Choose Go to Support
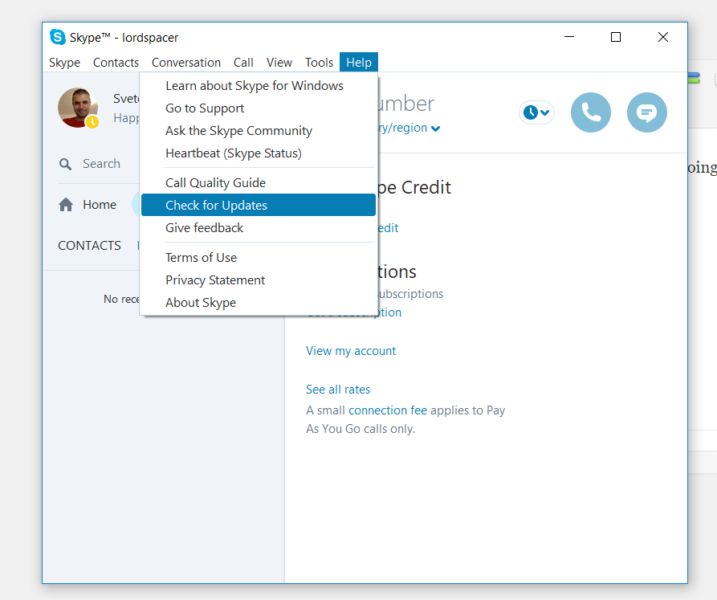 coord(258,108)
